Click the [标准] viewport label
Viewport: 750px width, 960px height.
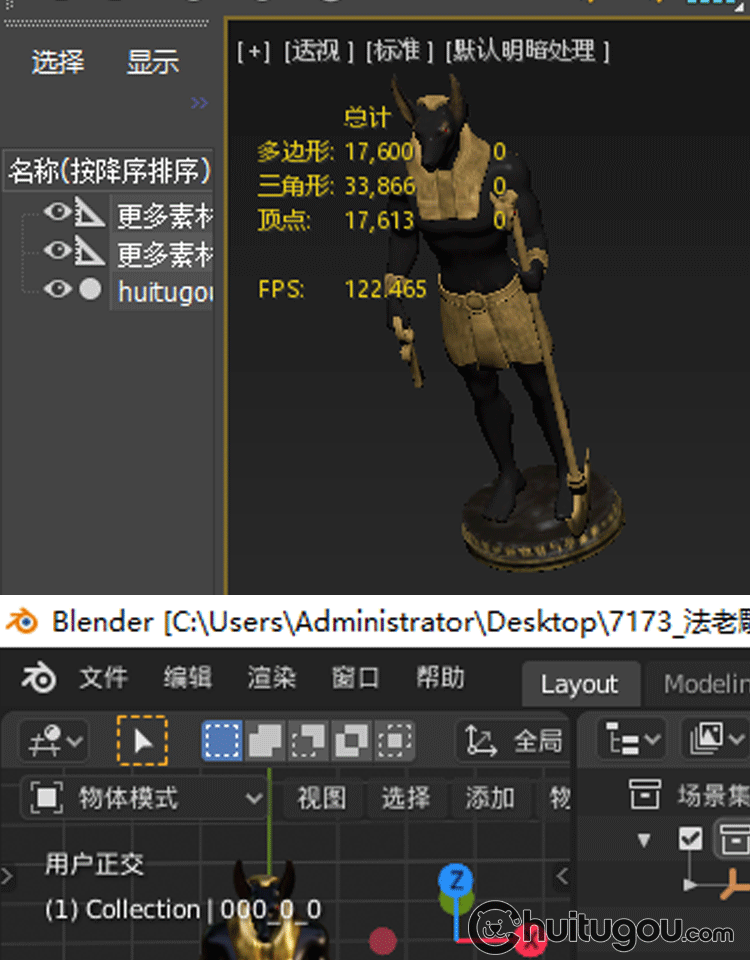(399, 51)
